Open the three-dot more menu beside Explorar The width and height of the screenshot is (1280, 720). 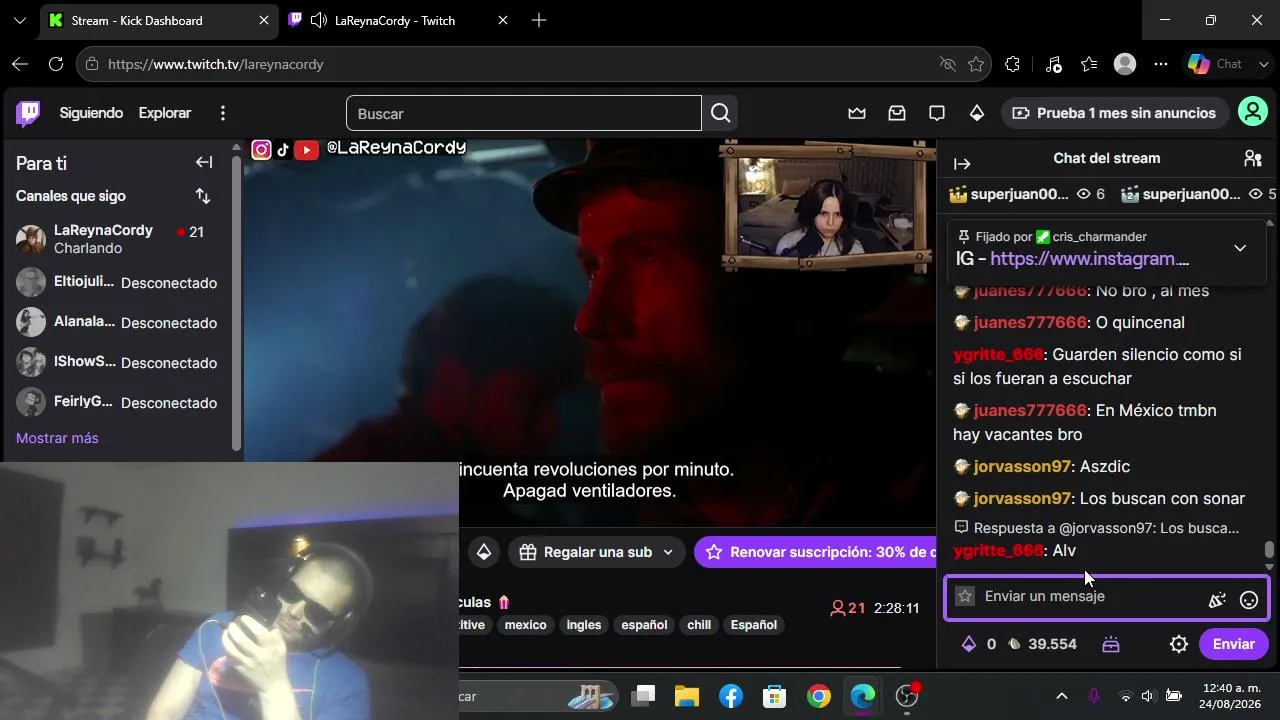coord(223,113)
